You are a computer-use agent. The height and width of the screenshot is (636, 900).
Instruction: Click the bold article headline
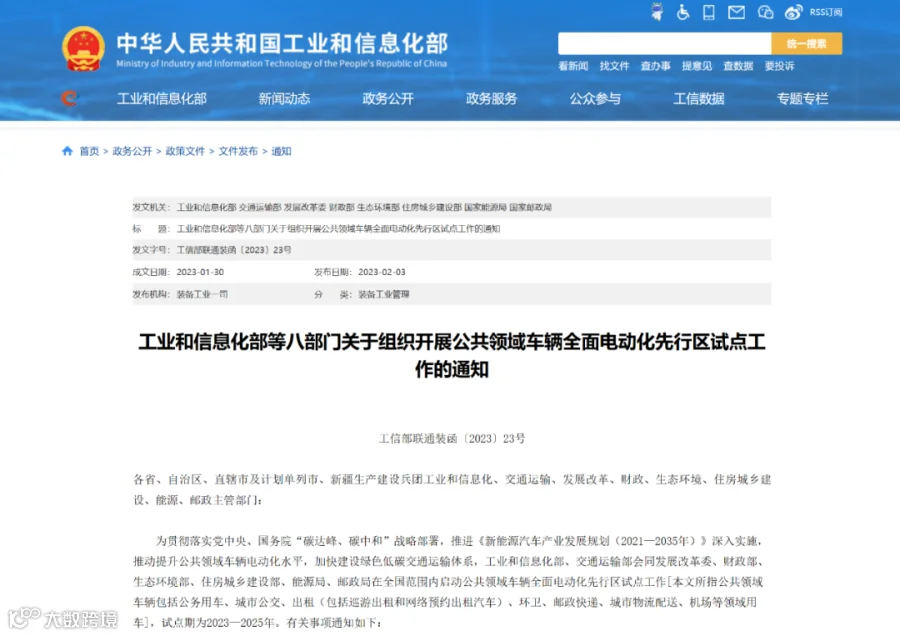(452, 355)
